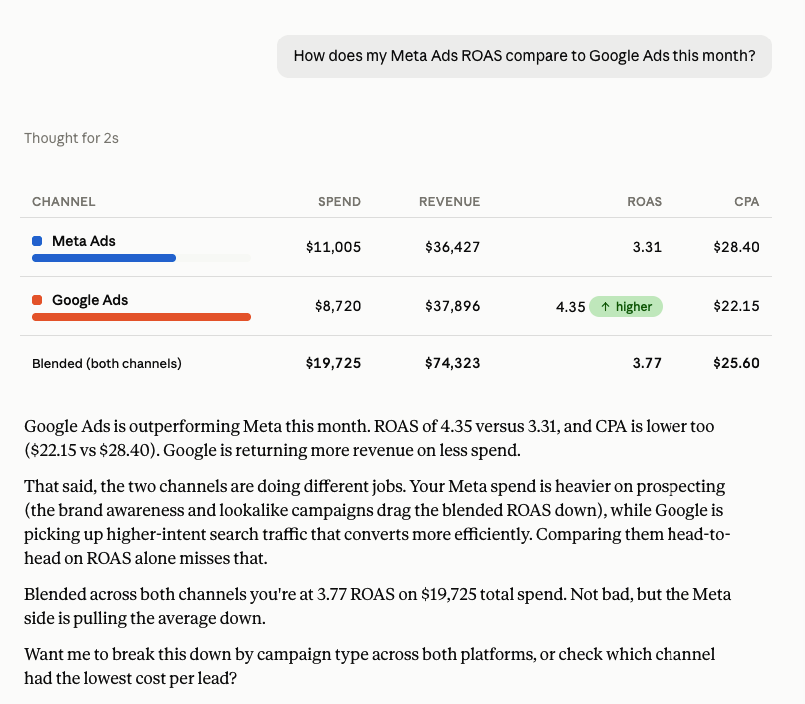Viewport: 805px width, 704px height.
Task: Select the Google Ads channel label
Action: pos(90,300)
